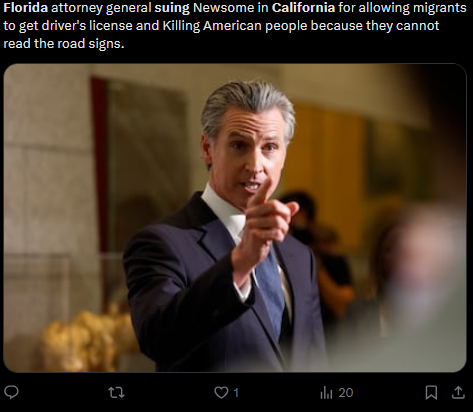Bookmark this post

pyautogui.click(x=431, y=392)
